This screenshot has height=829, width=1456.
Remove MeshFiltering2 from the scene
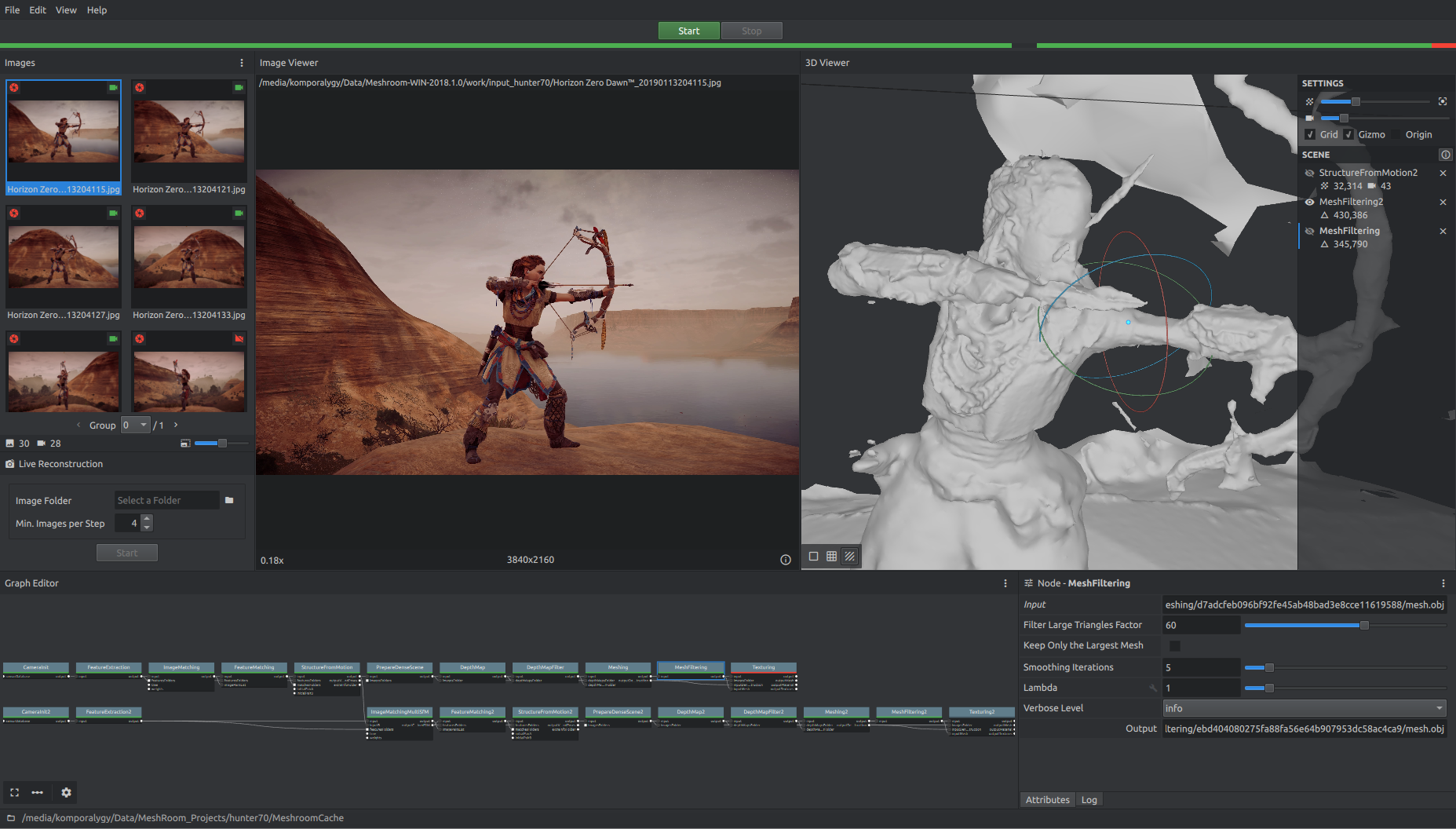point(1443,202)
